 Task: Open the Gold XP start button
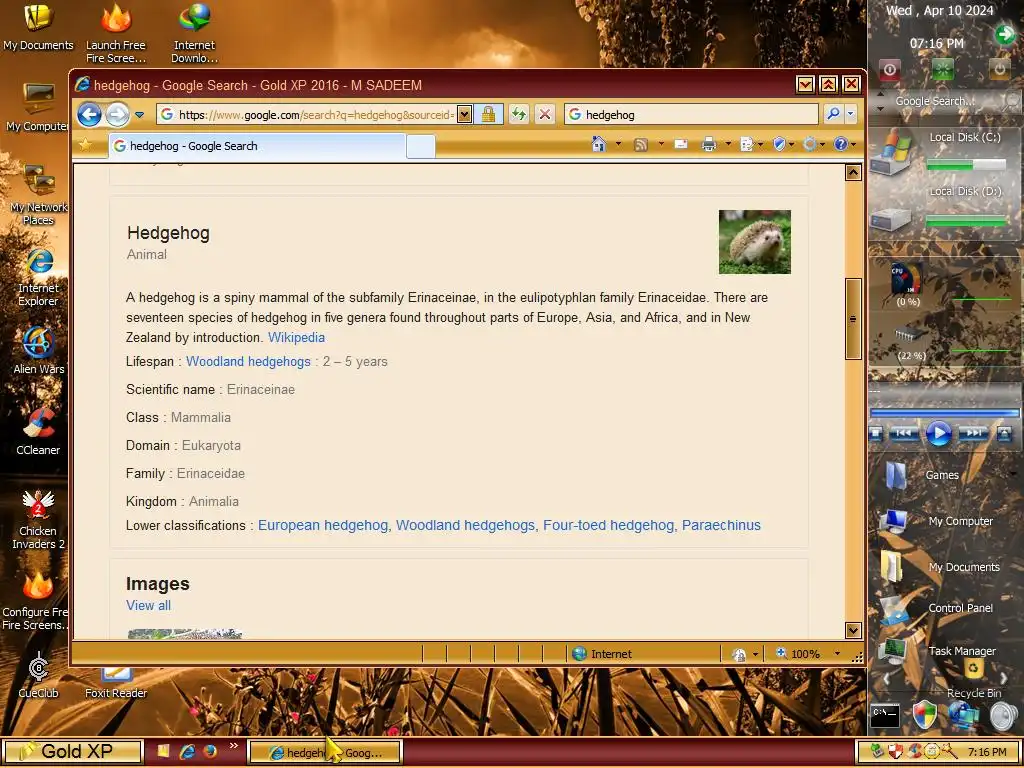(x=72, y=751)
